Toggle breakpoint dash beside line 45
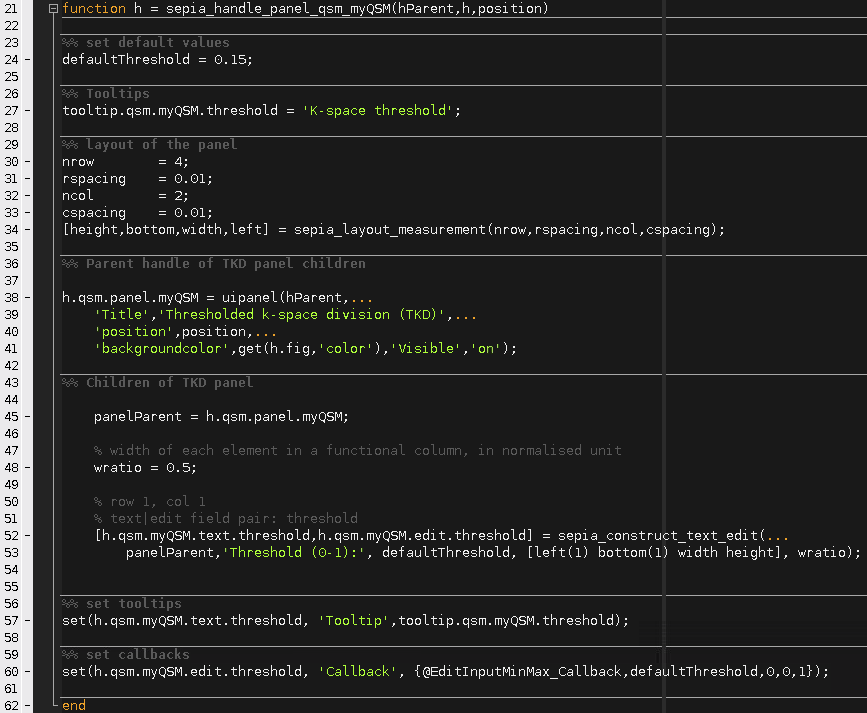867x713 pixels. click(28, 417)
